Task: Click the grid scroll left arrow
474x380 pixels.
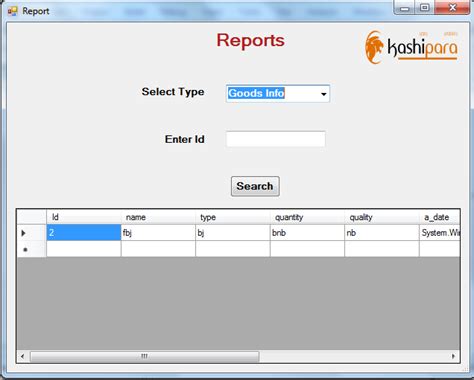Action: [22, 356]
